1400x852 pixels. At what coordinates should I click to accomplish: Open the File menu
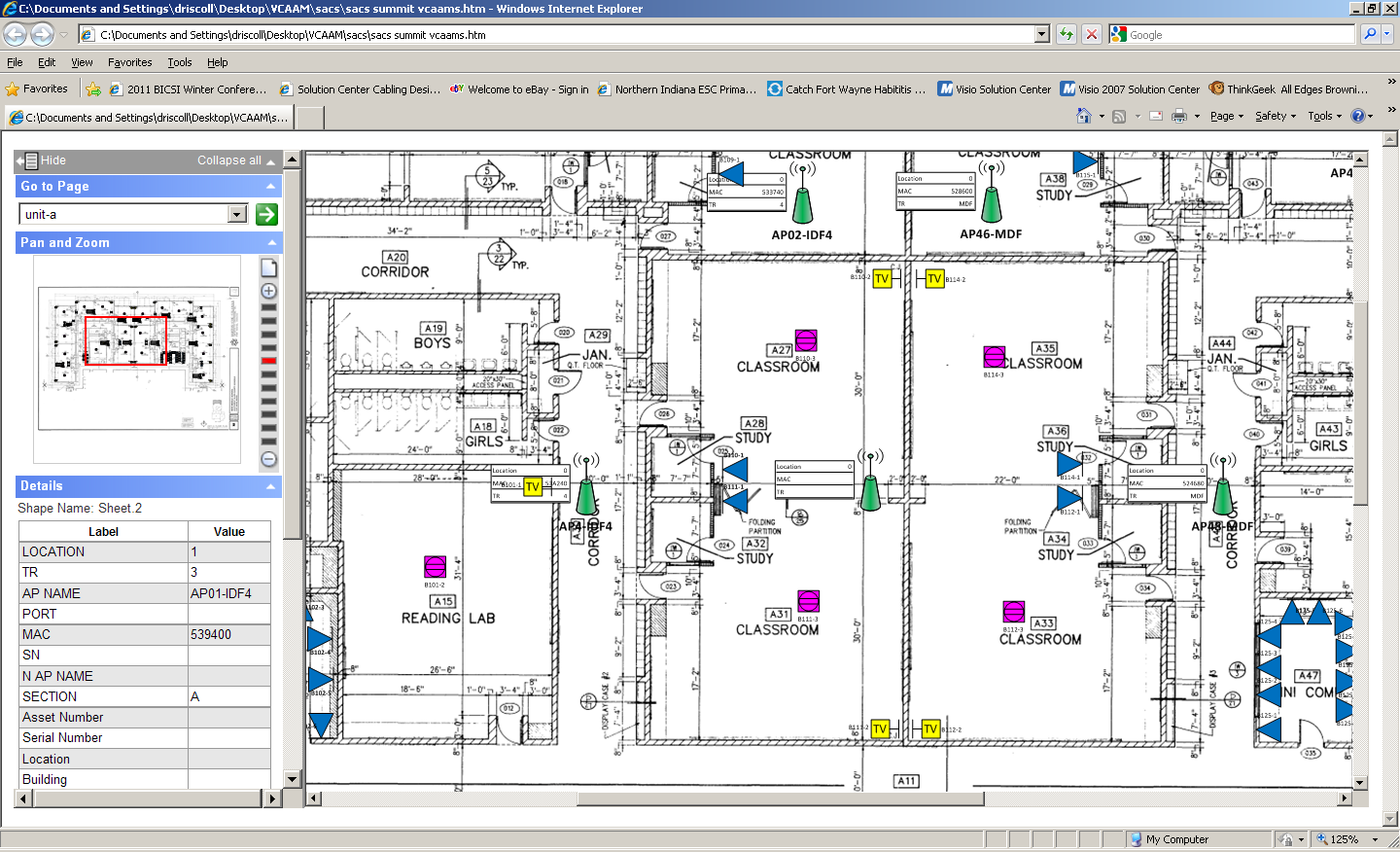tap(15, 62)
